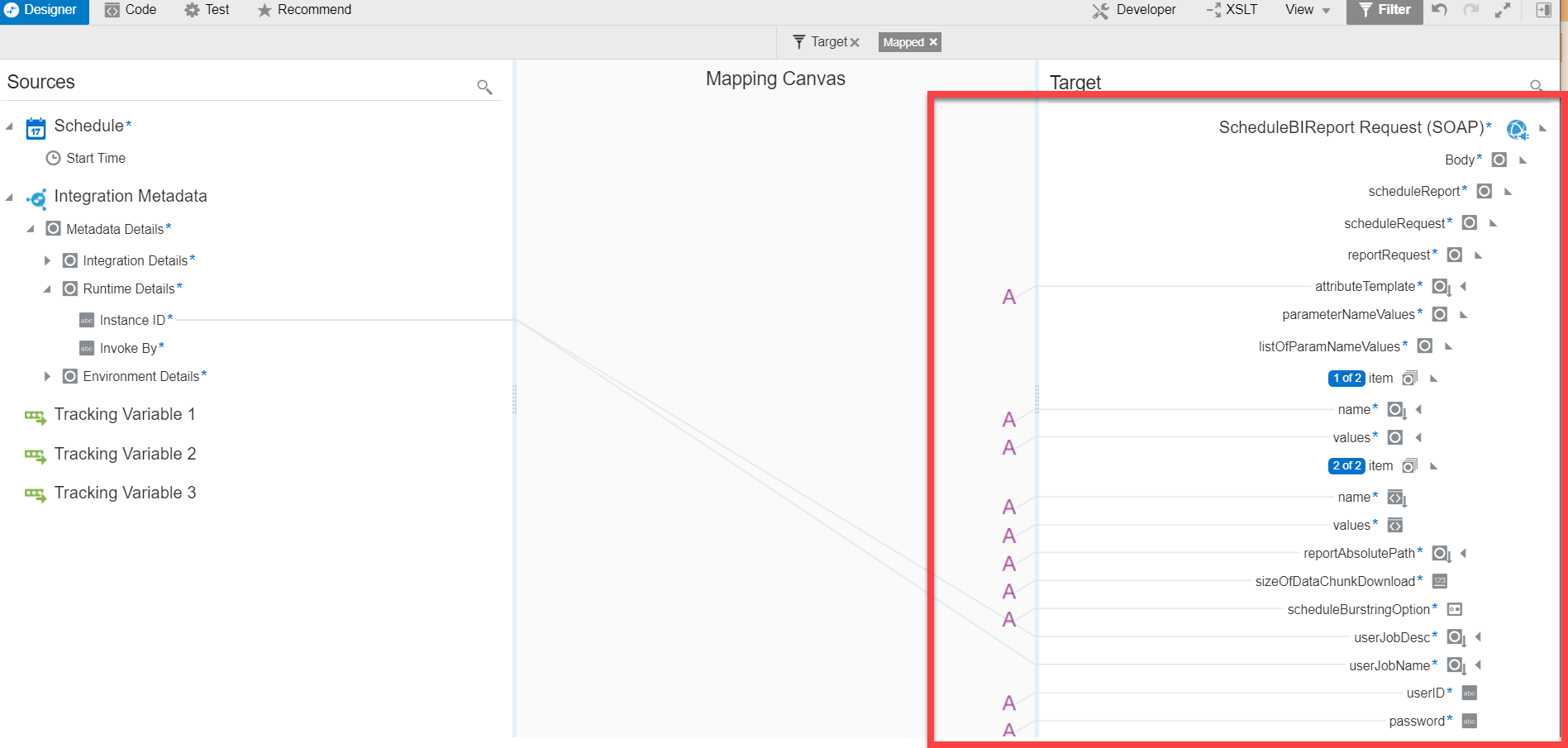Click the Schedule calendar icon

(x=36, y=128)
